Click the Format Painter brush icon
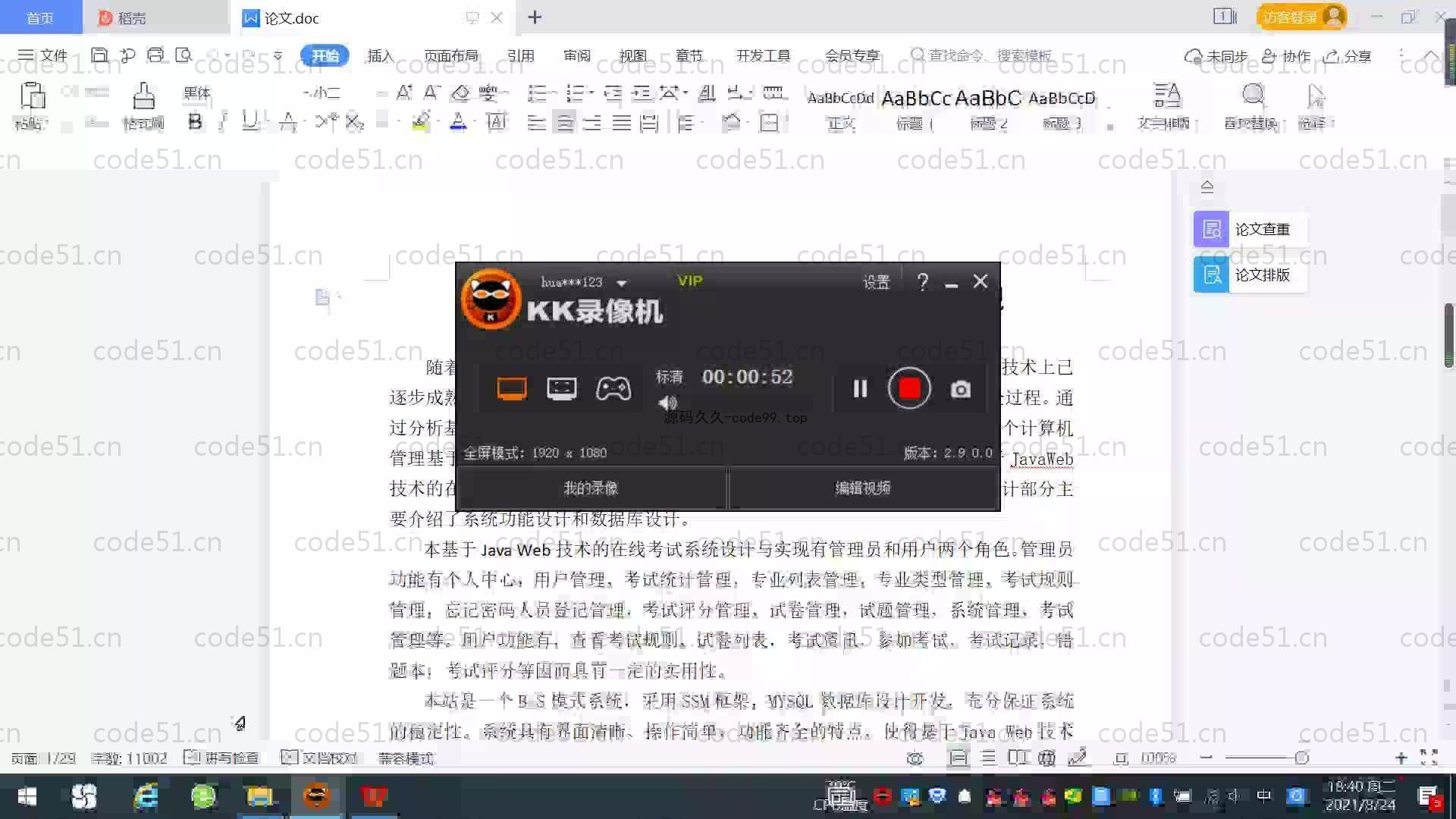The image size is (1456, 819). click(143, 97)
